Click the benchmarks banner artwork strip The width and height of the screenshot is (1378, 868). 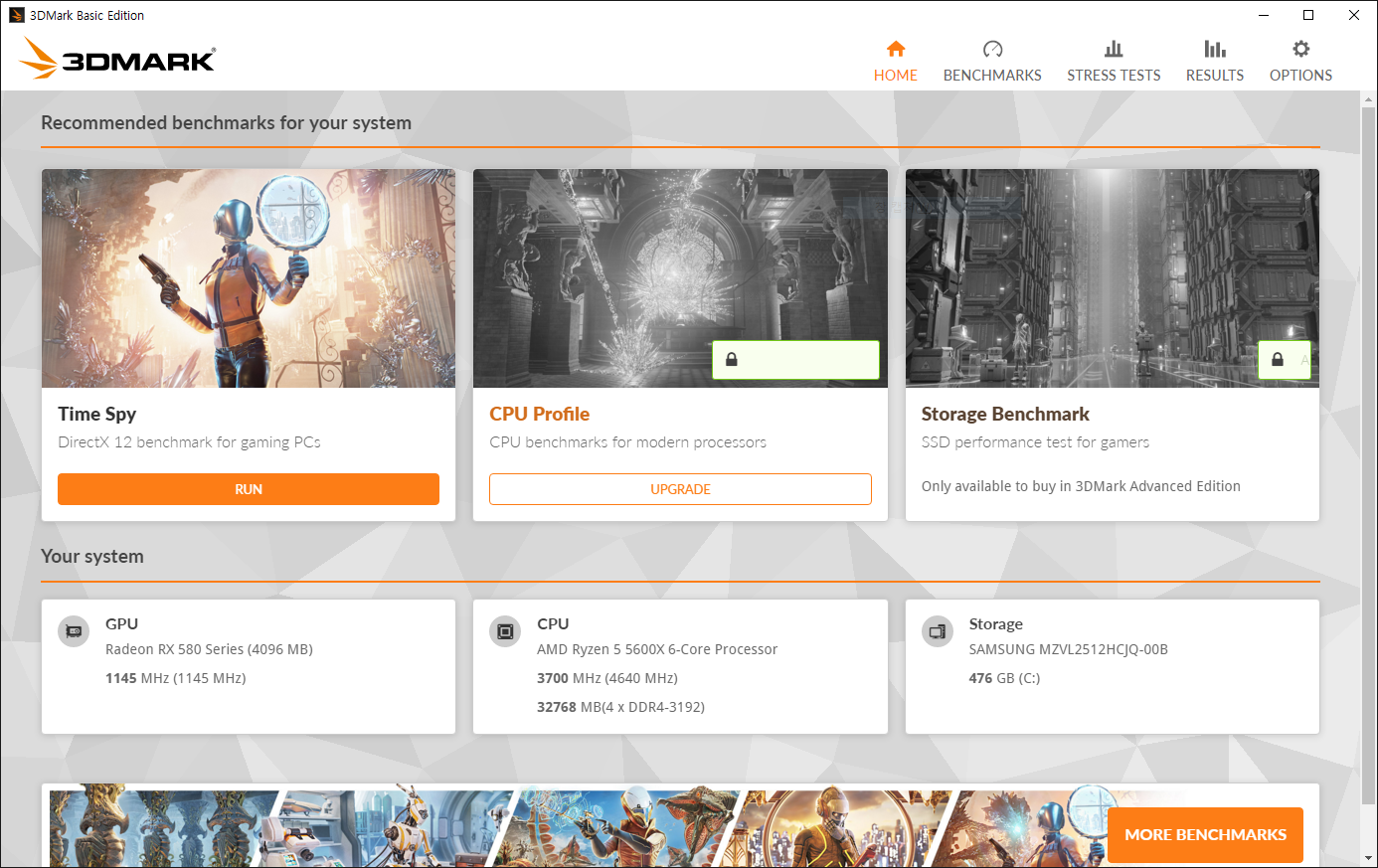pos(577,827)
